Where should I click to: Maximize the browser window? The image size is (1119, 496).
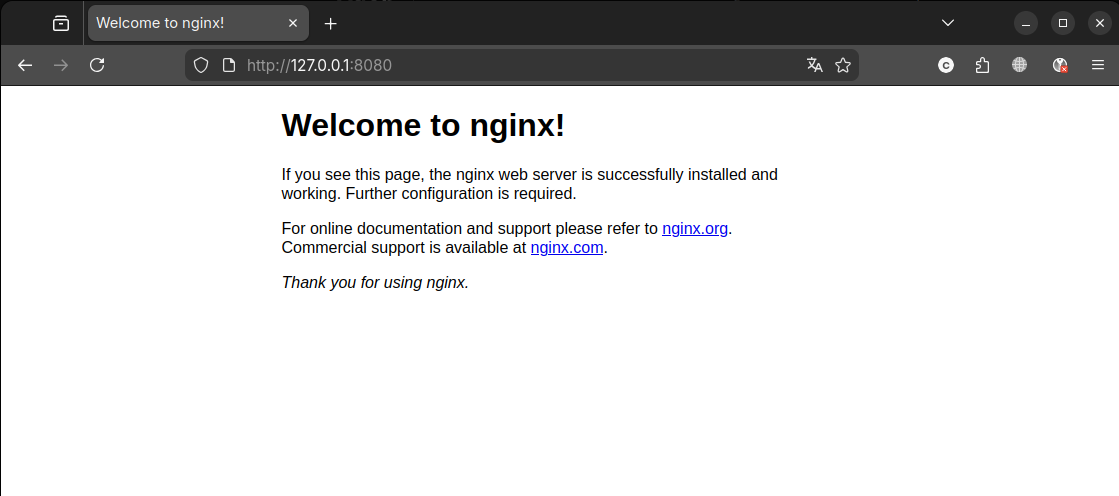[x=1062, y=23]
